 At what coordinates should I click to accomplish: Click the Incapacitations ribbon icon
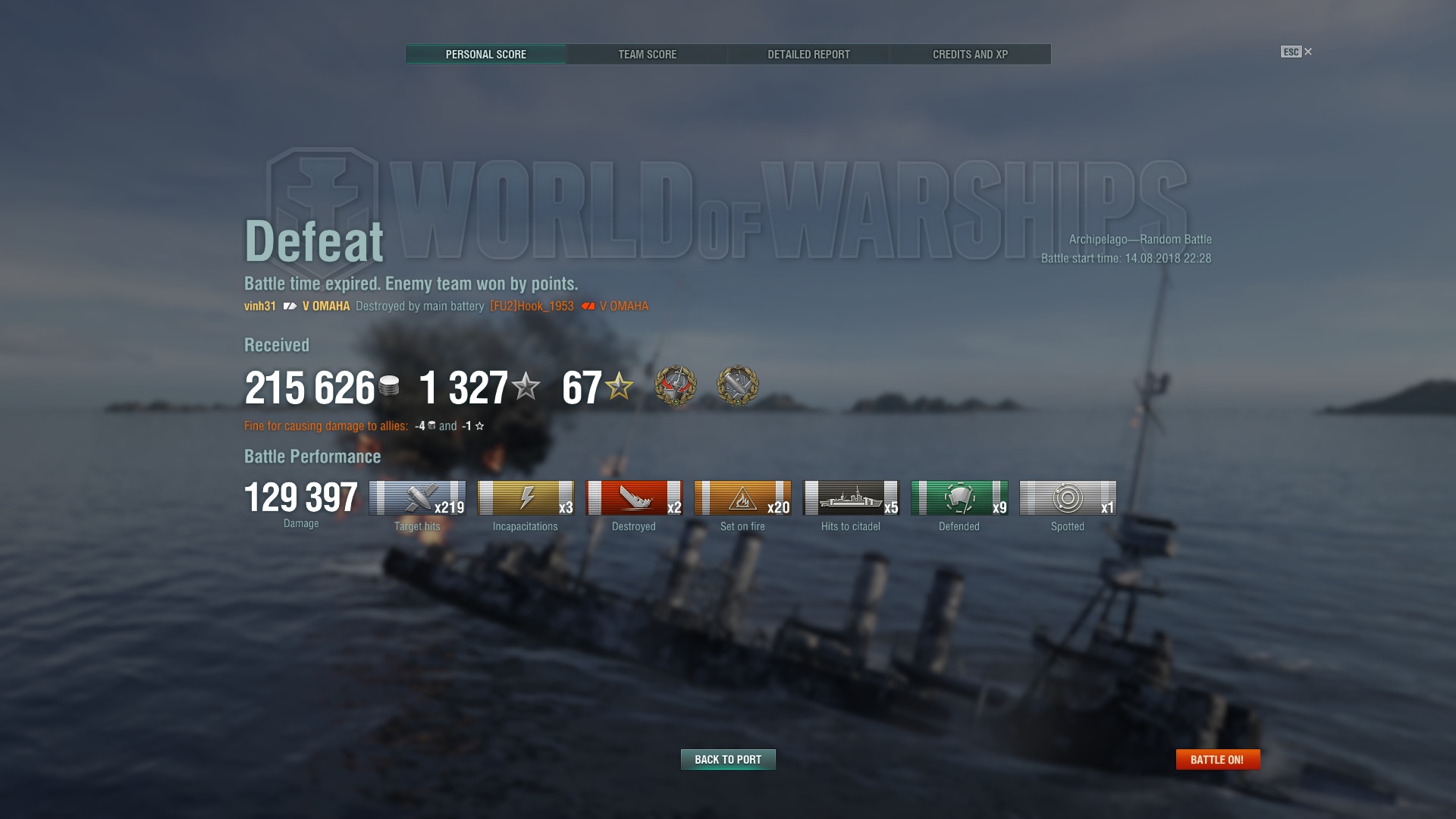point(526,497)
